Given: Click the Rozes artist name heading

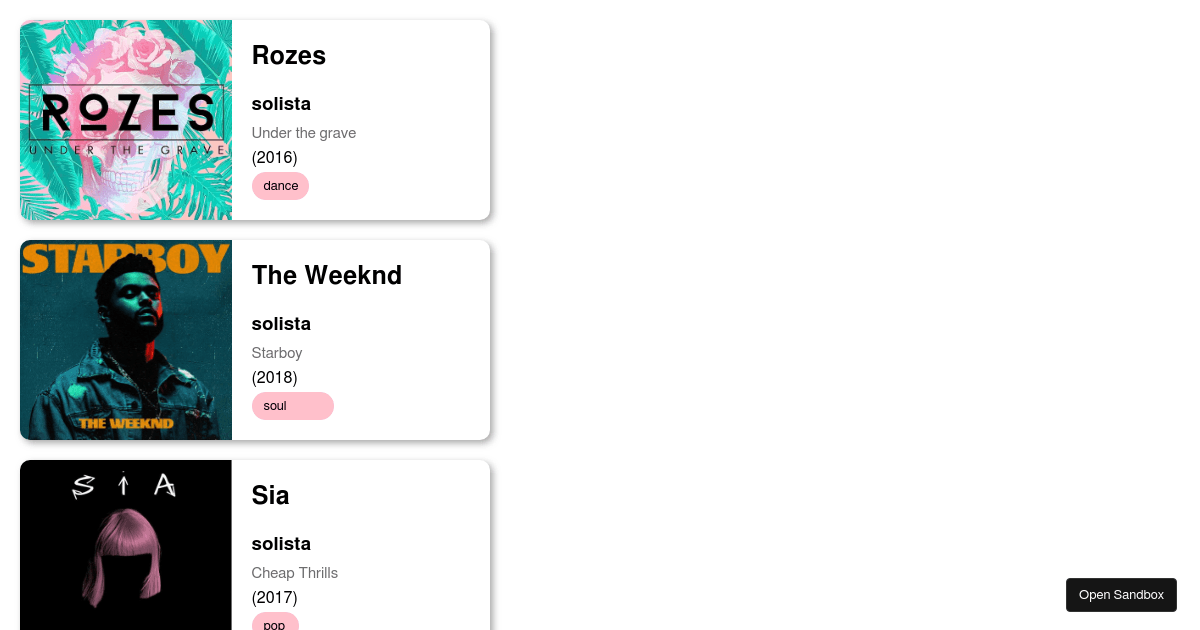Looking at the screenshot, I should (x=289, y=56).
